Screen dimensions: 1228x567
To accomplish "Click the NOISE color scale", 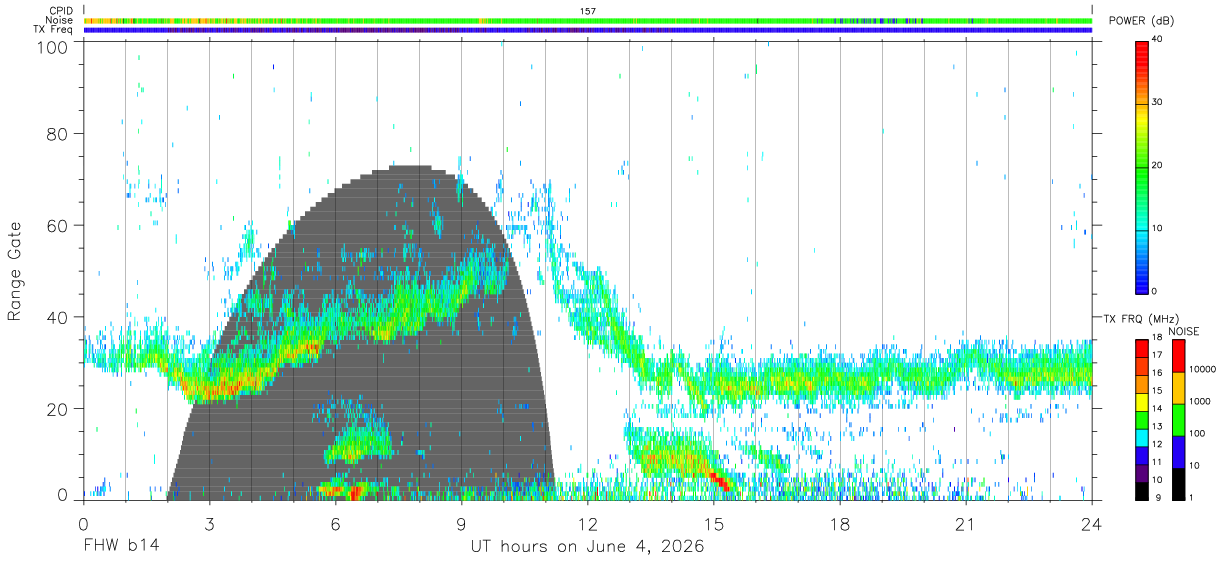I will (x=1178, y=419).
